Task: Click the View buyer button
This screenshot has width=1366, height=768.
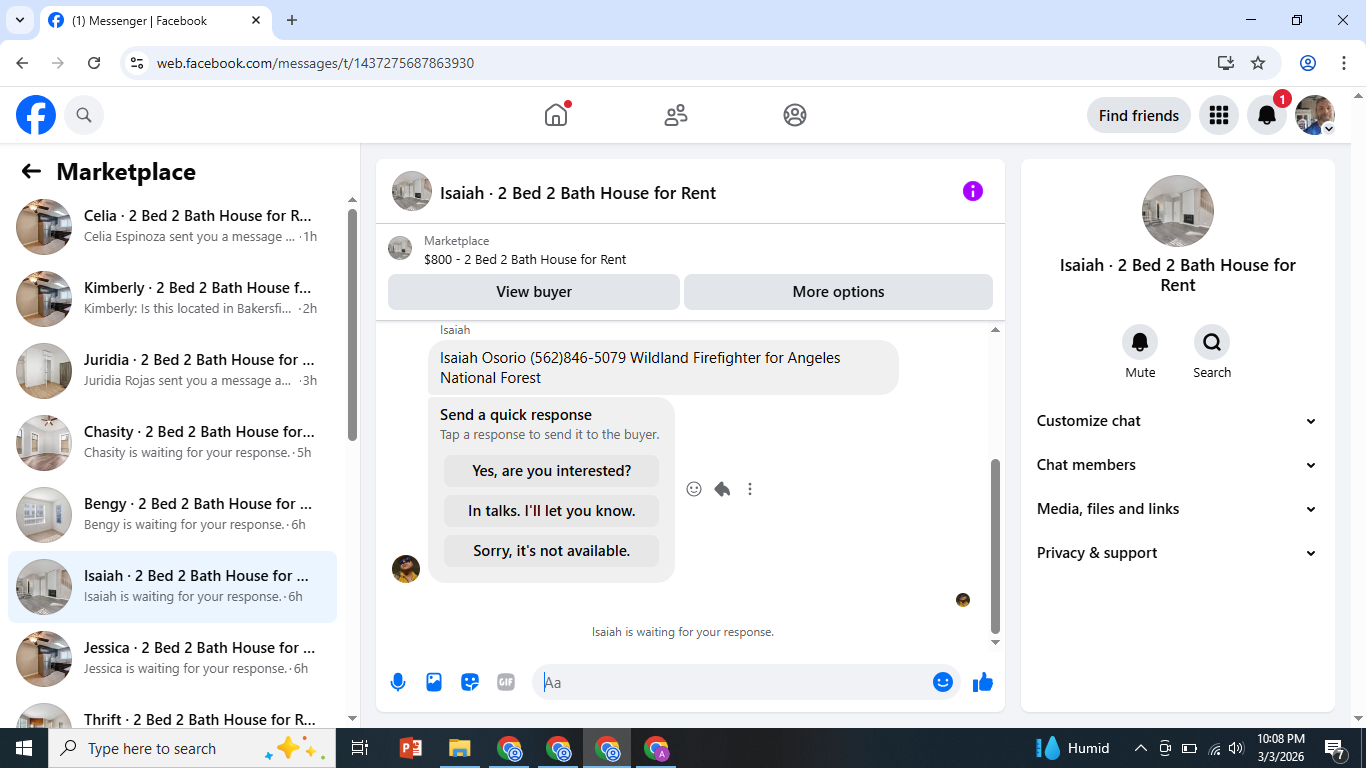Action: (x=534, y=292)
